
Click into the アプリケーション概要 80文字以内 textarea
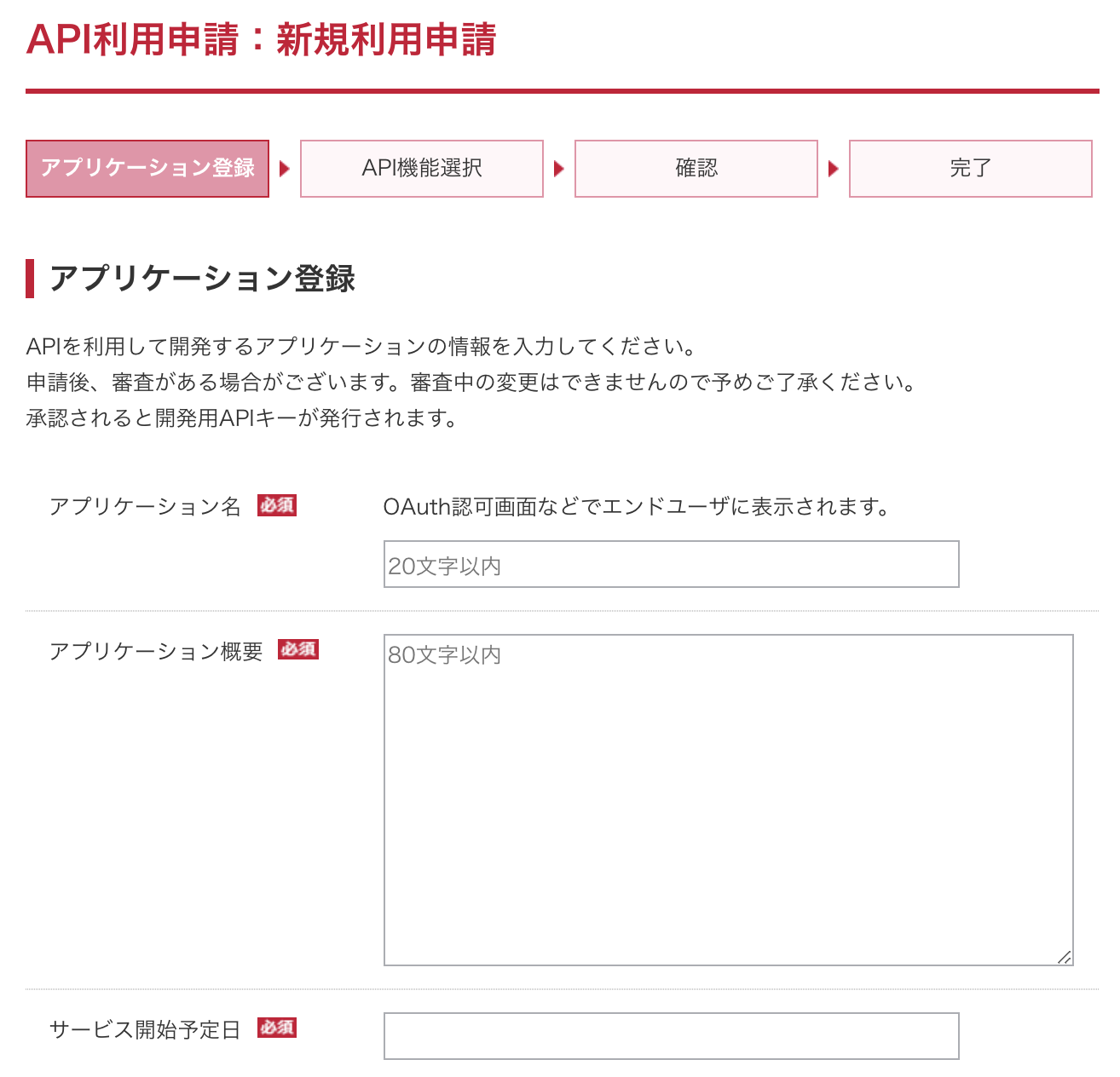pyautogui.click(x=729, y=800)
